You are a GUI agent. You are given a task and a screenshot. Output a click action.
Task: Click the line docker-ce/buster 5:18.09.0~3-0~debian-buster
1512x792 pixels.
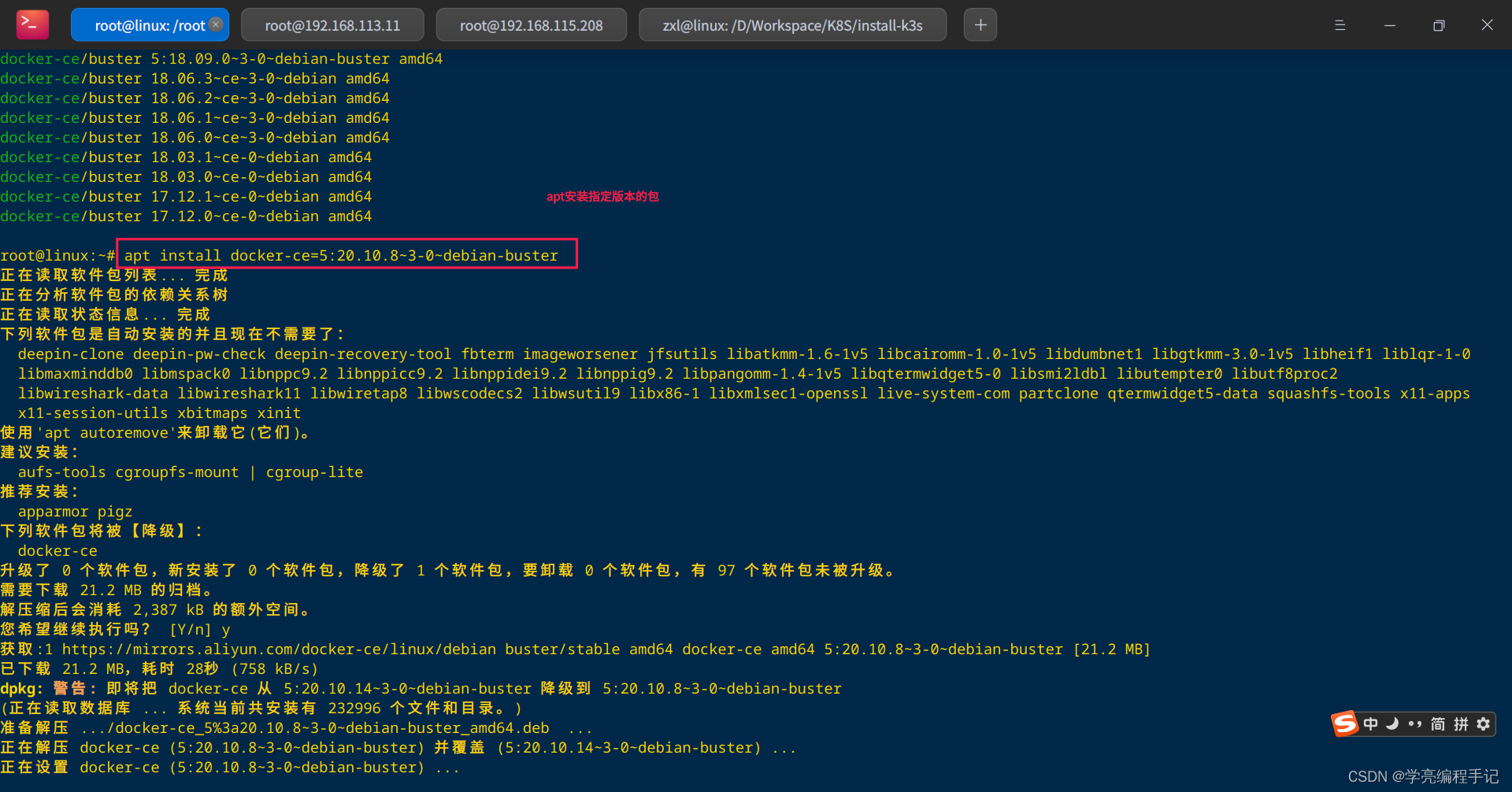(221, 58)
